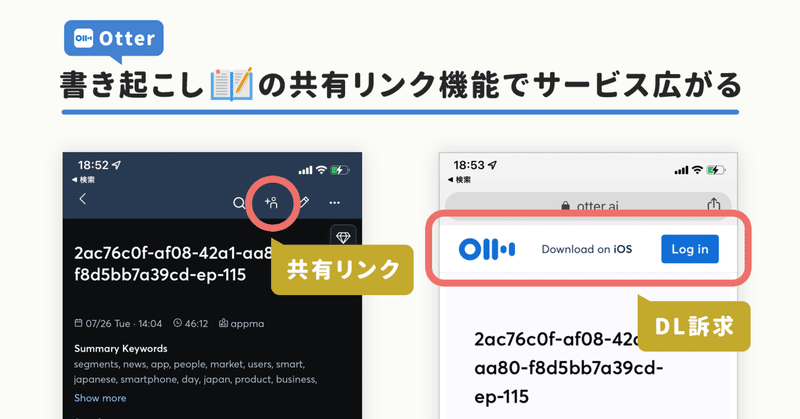Tap the 18:53 clock in status bar

469,165
